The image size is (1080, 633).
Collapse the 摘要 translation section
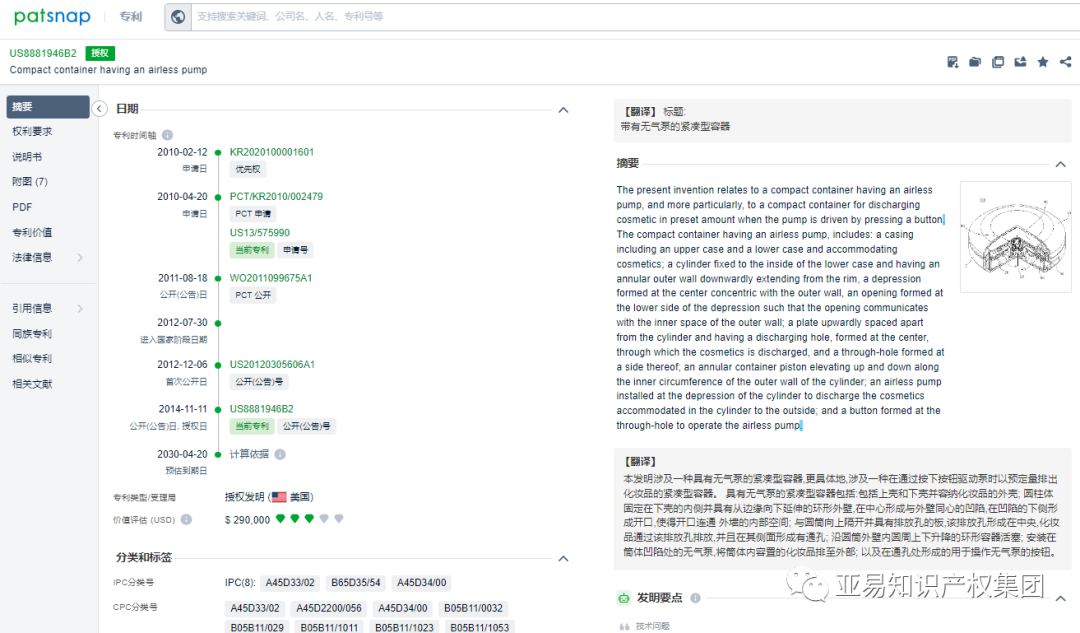click(1062, 163)
